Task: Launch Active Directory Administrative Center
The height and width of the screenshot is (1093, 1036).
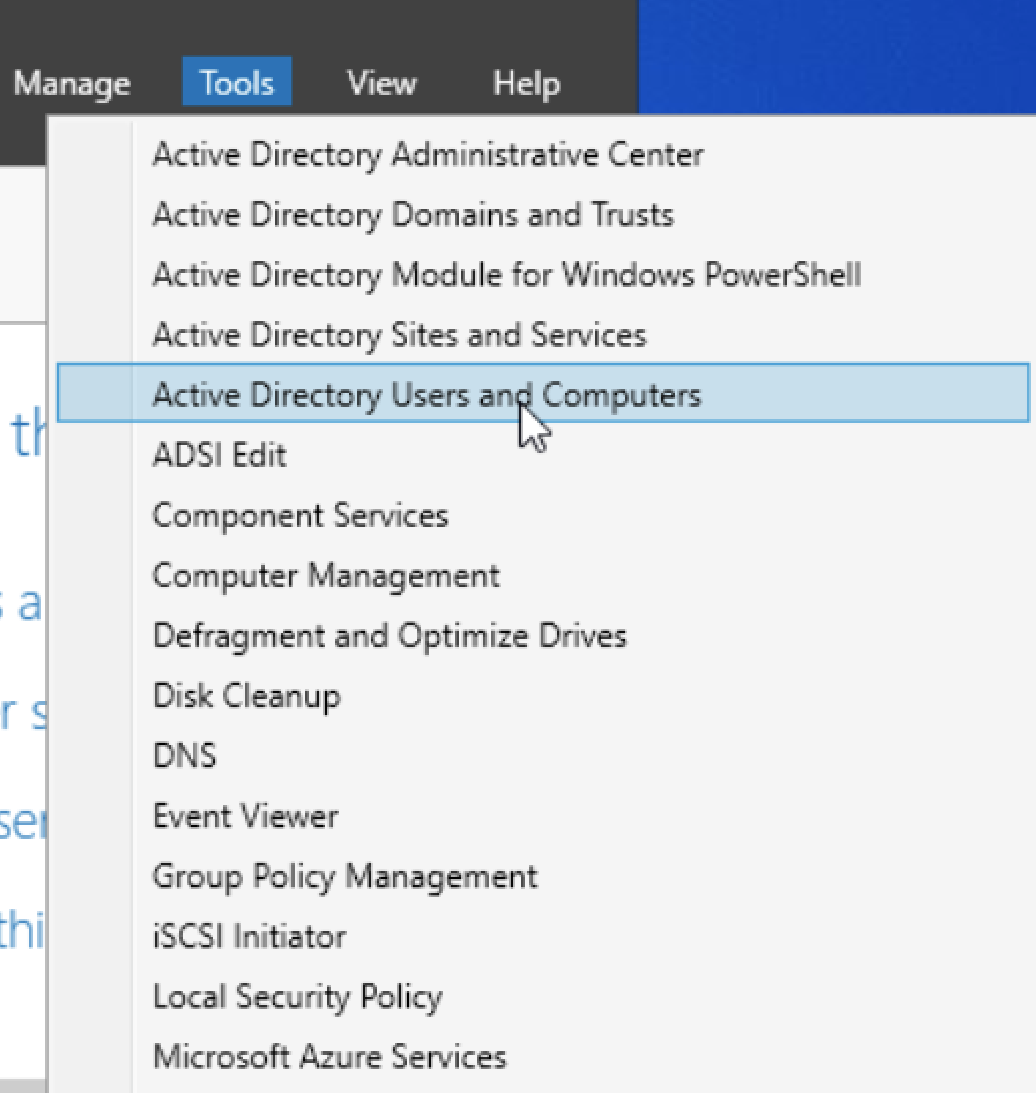Action: 542,154
